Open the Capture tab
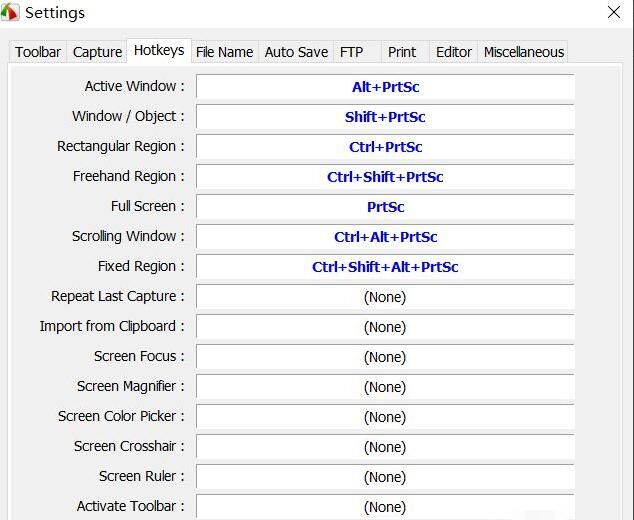Viewport: 634px width, 520px height. click(x=97, y=52)
